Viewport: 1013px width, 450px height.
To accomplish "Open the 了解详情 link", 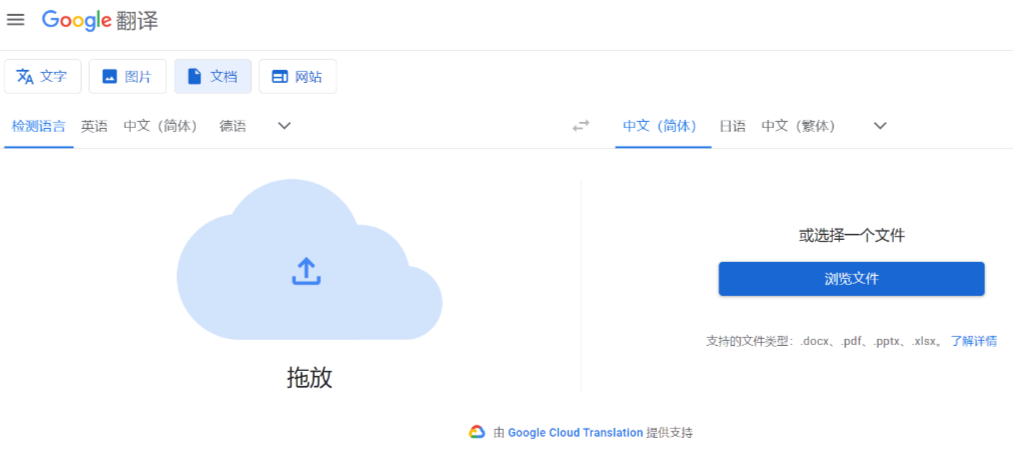I will pos(974,342).
